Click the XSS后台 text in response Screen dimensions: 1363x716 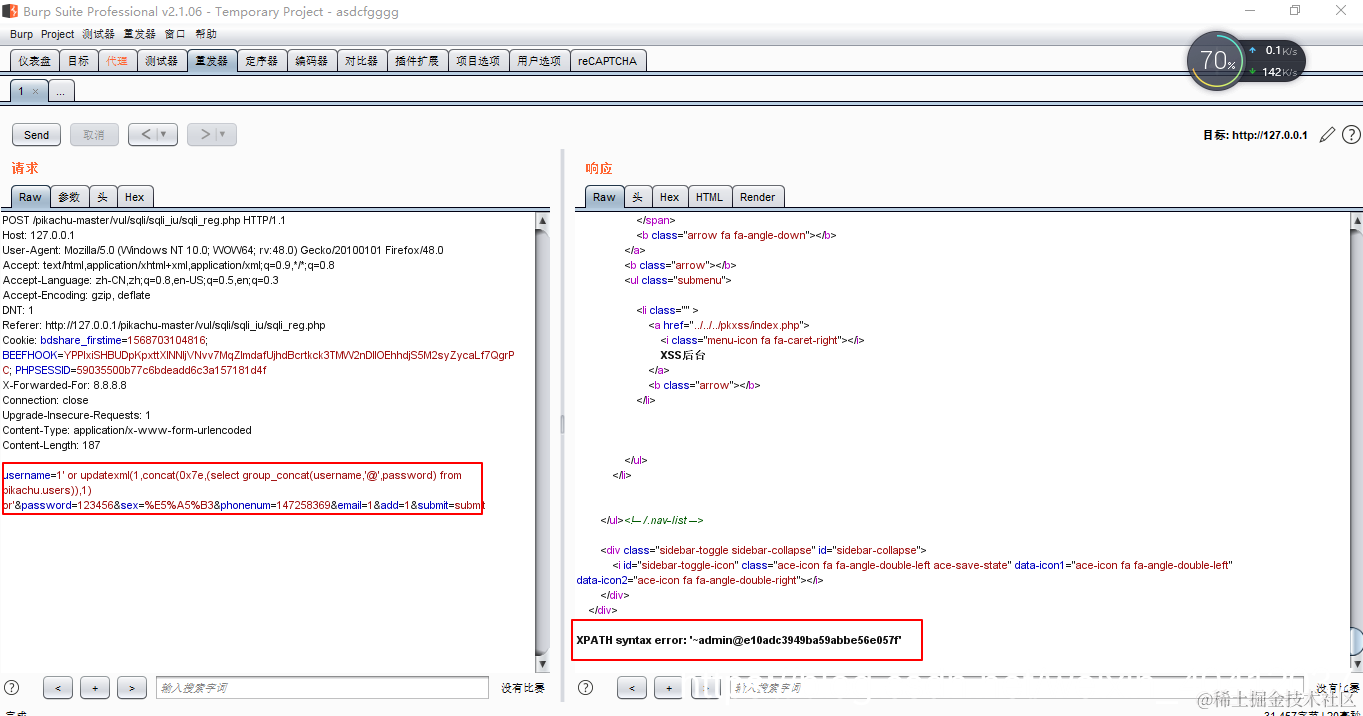point(683,355)
